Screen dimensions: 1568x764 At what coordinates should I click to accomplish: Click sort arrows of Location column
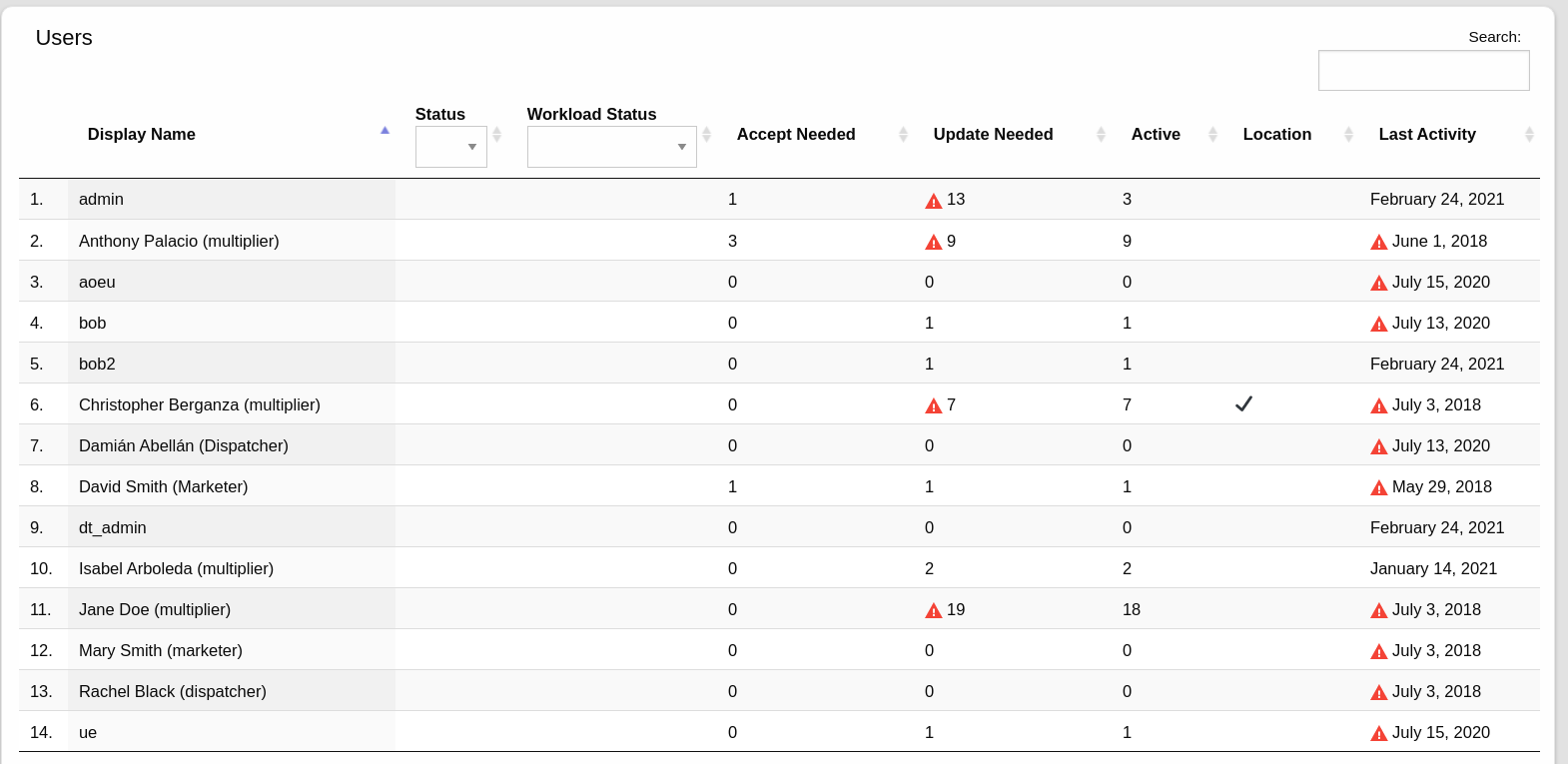[1348, 134]
